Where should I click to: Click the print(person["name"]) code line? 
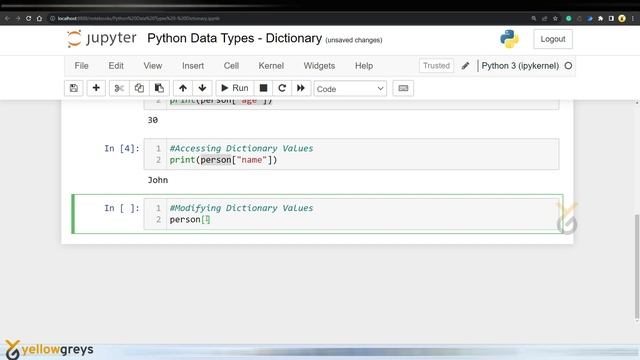pyautogui.click(x=223, y=160)
